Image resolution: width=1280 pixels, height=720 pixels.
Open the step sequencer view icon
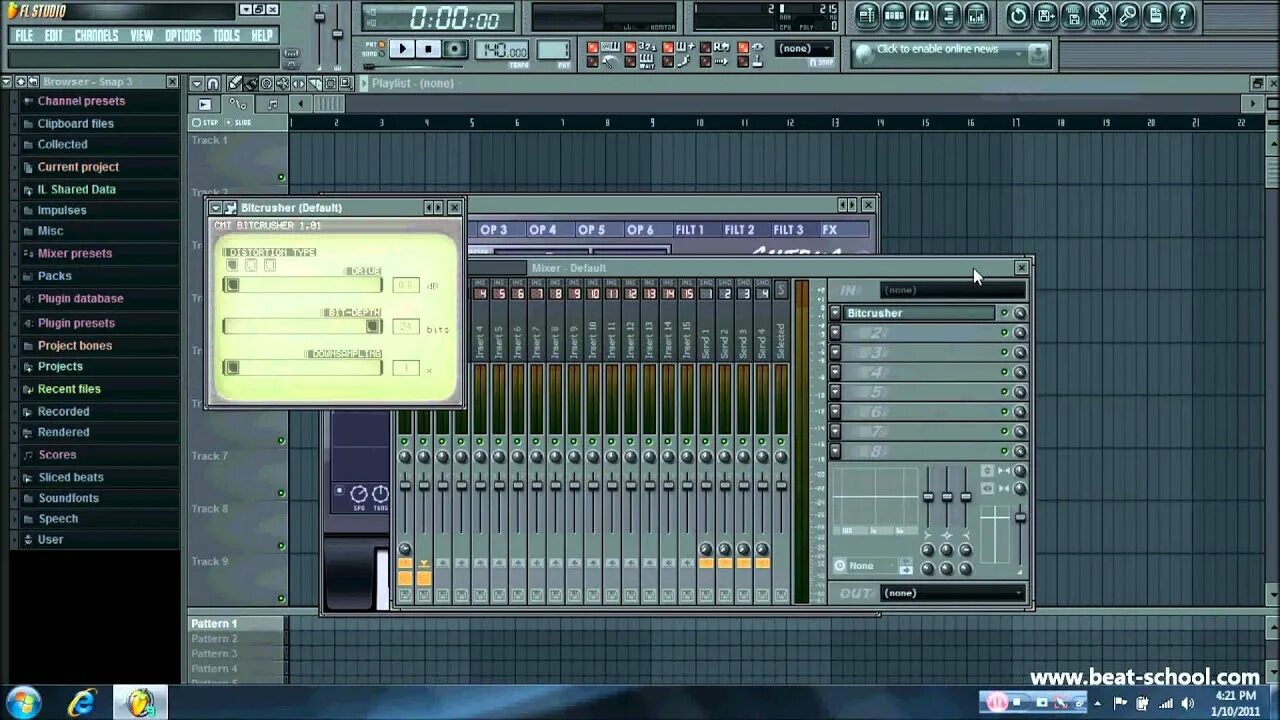click(x=894, y=15)
